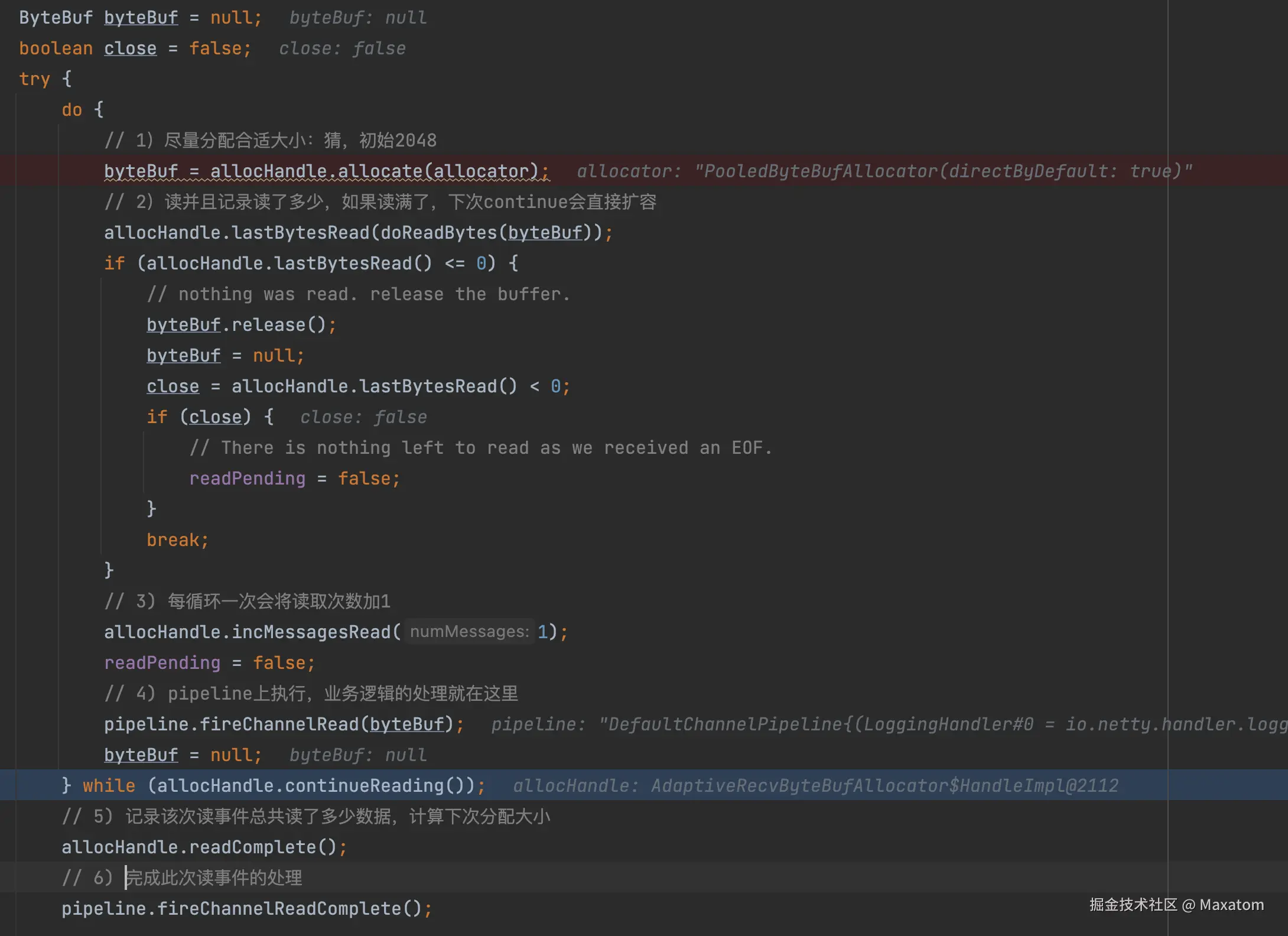Click the allocate method on breakpoint line
Image resolution: width=1288 pixels, height=936 pixels.
click(379, 171)
